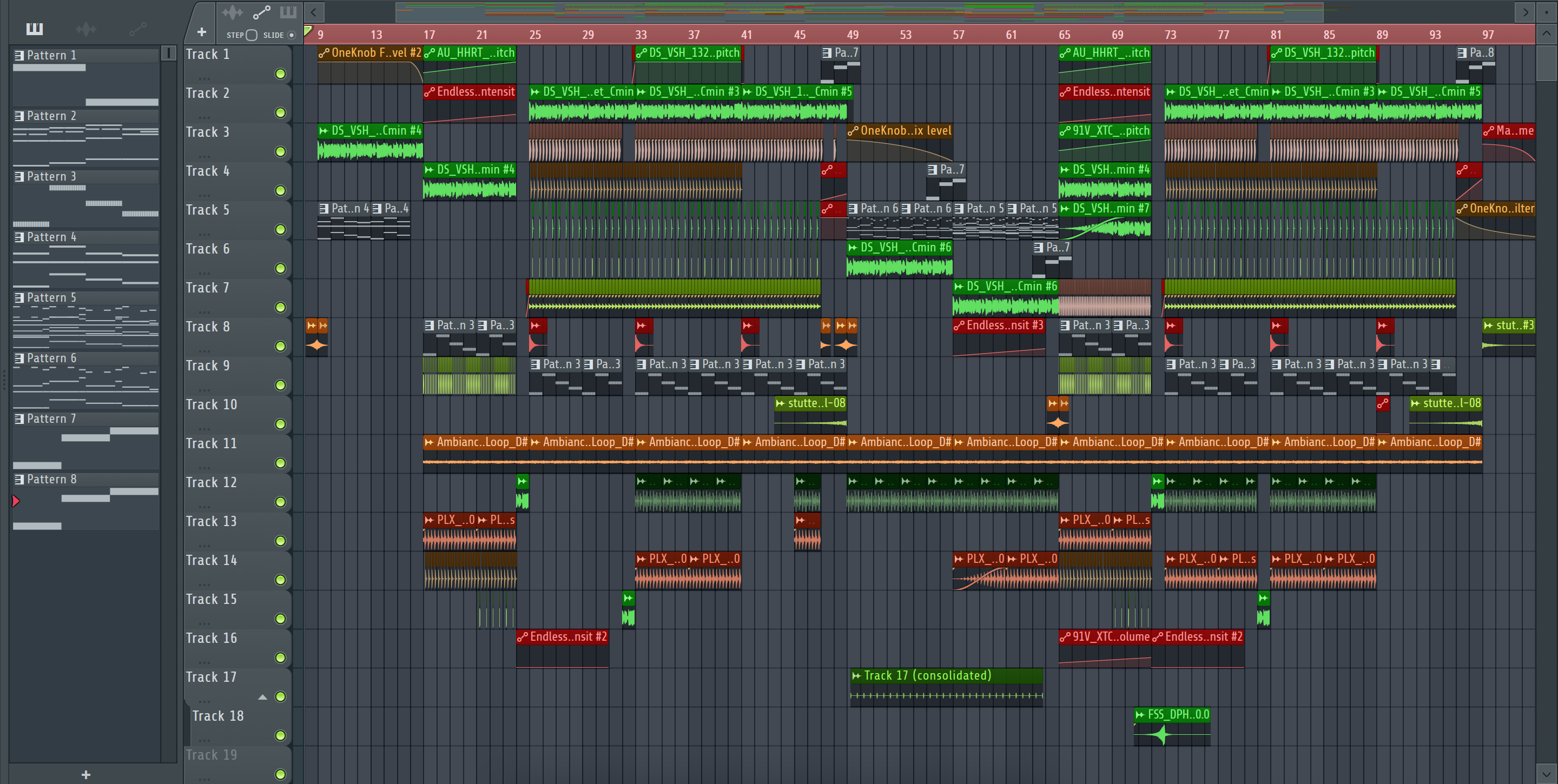Open Track 10 options dots

pyautogui.click(x=204, y=429)
